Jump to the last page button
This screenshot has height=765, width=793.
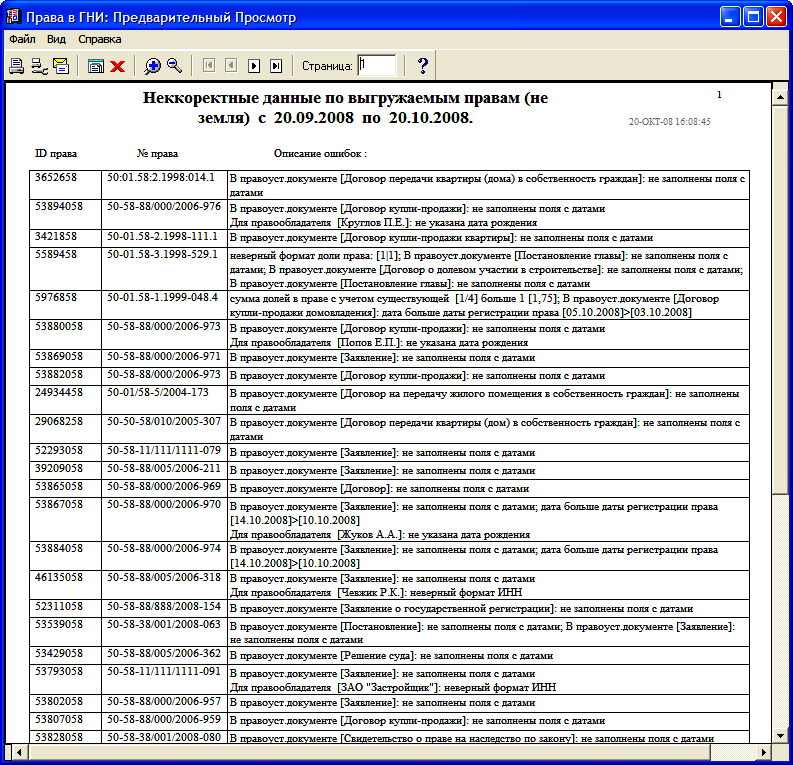click(x=276, y=66)
